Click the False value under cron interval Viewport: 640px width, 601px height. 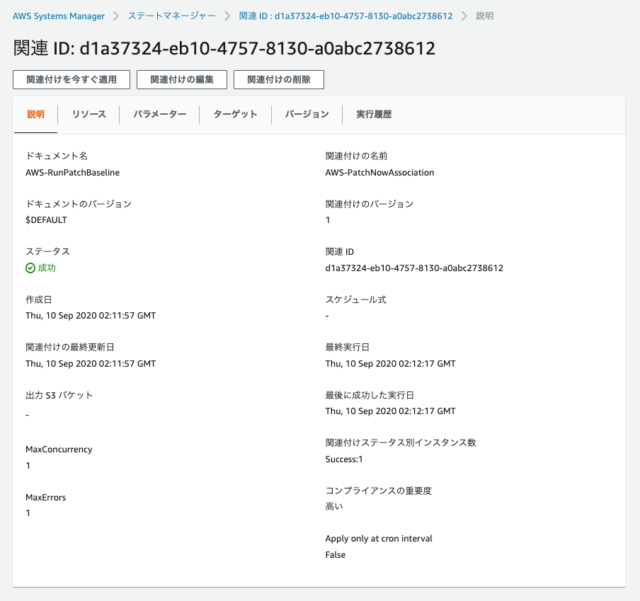335,554
